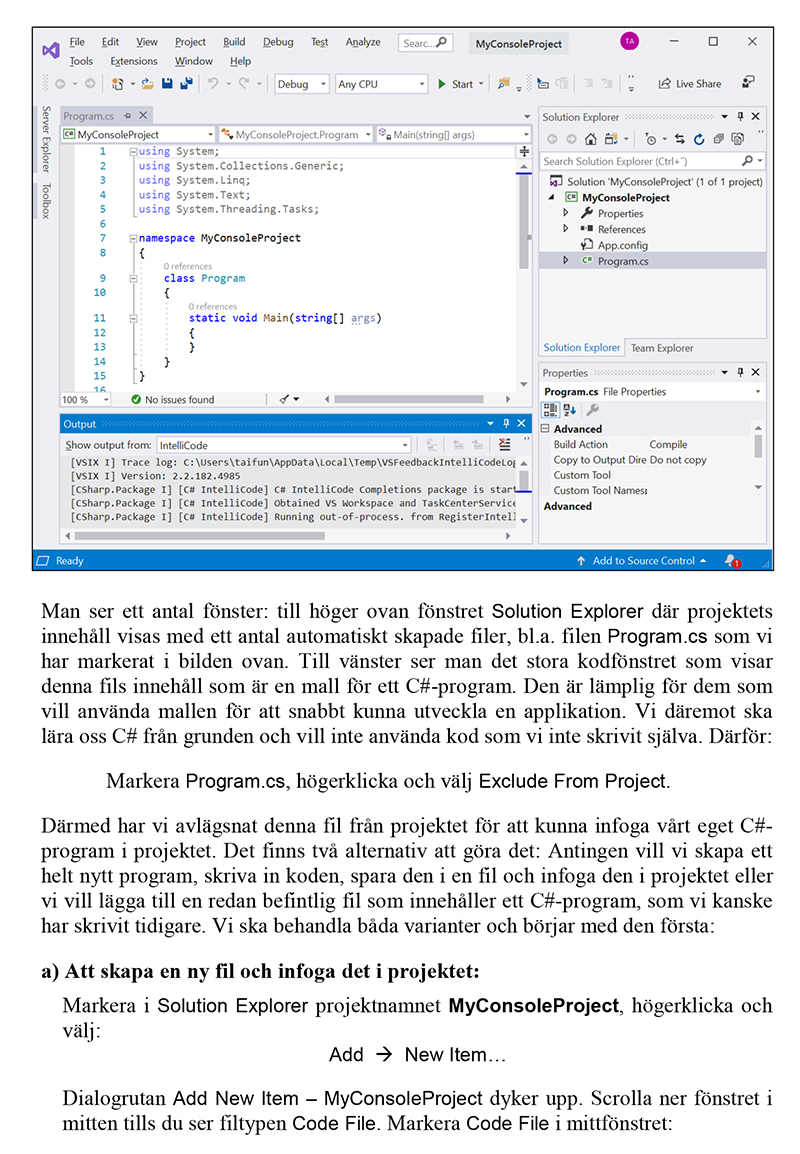Click the New Project toolbar icon
This screenshot has width=800, height=1154.
coord(117,84)
